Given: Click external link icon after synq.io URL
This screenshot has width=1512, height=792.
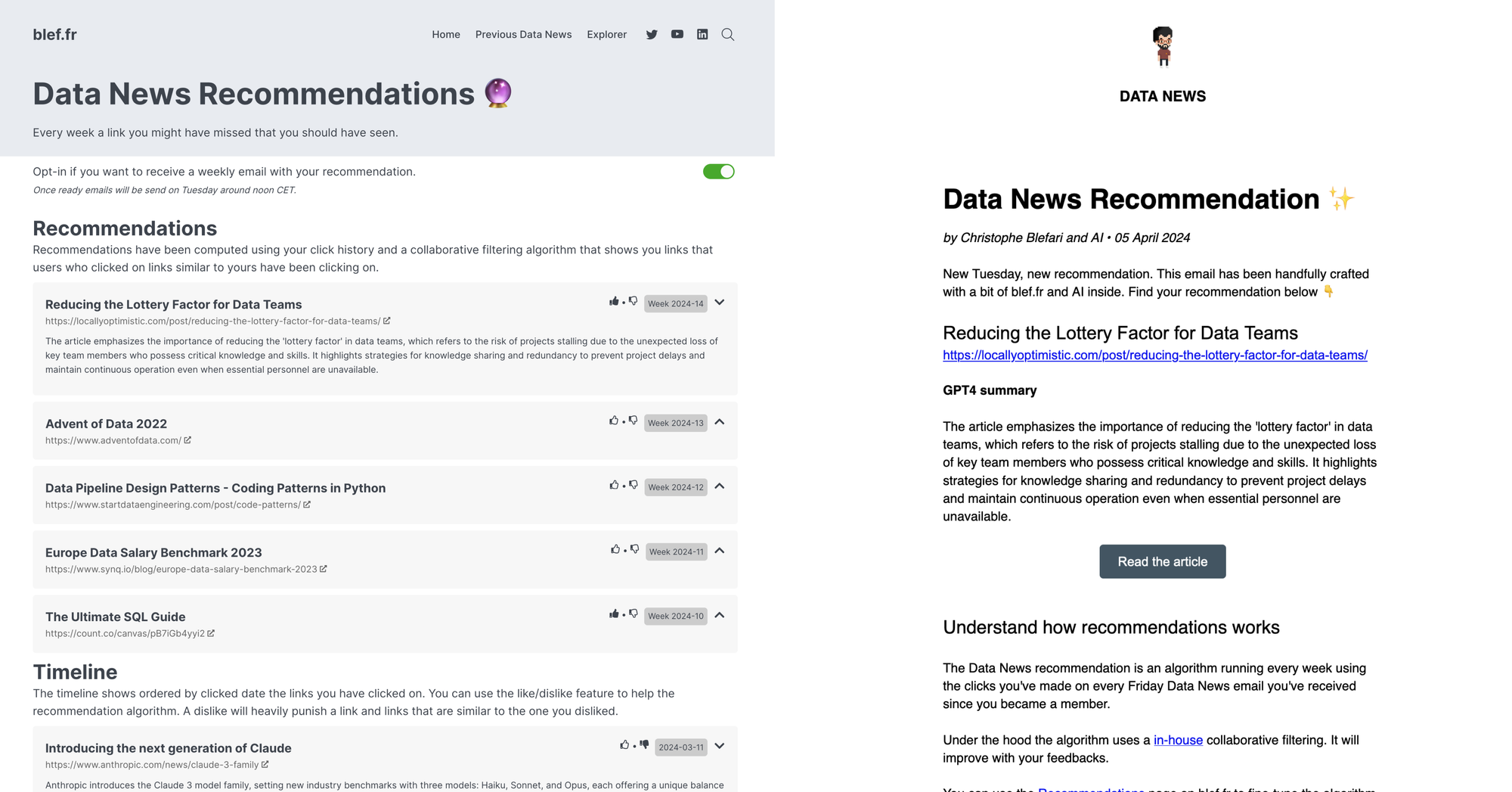Looking at the screenshot, I should click(x=324, y=569).
